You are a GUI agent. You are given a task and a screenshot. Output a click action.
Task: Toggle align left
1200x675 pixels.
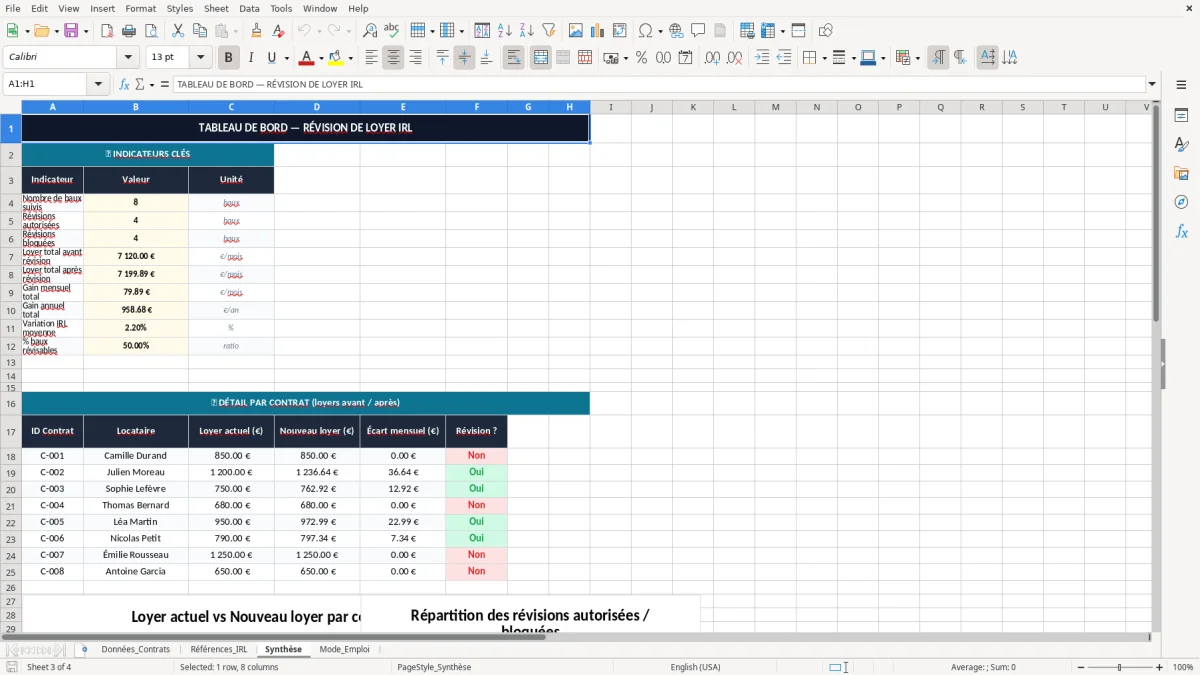[371, 58]
